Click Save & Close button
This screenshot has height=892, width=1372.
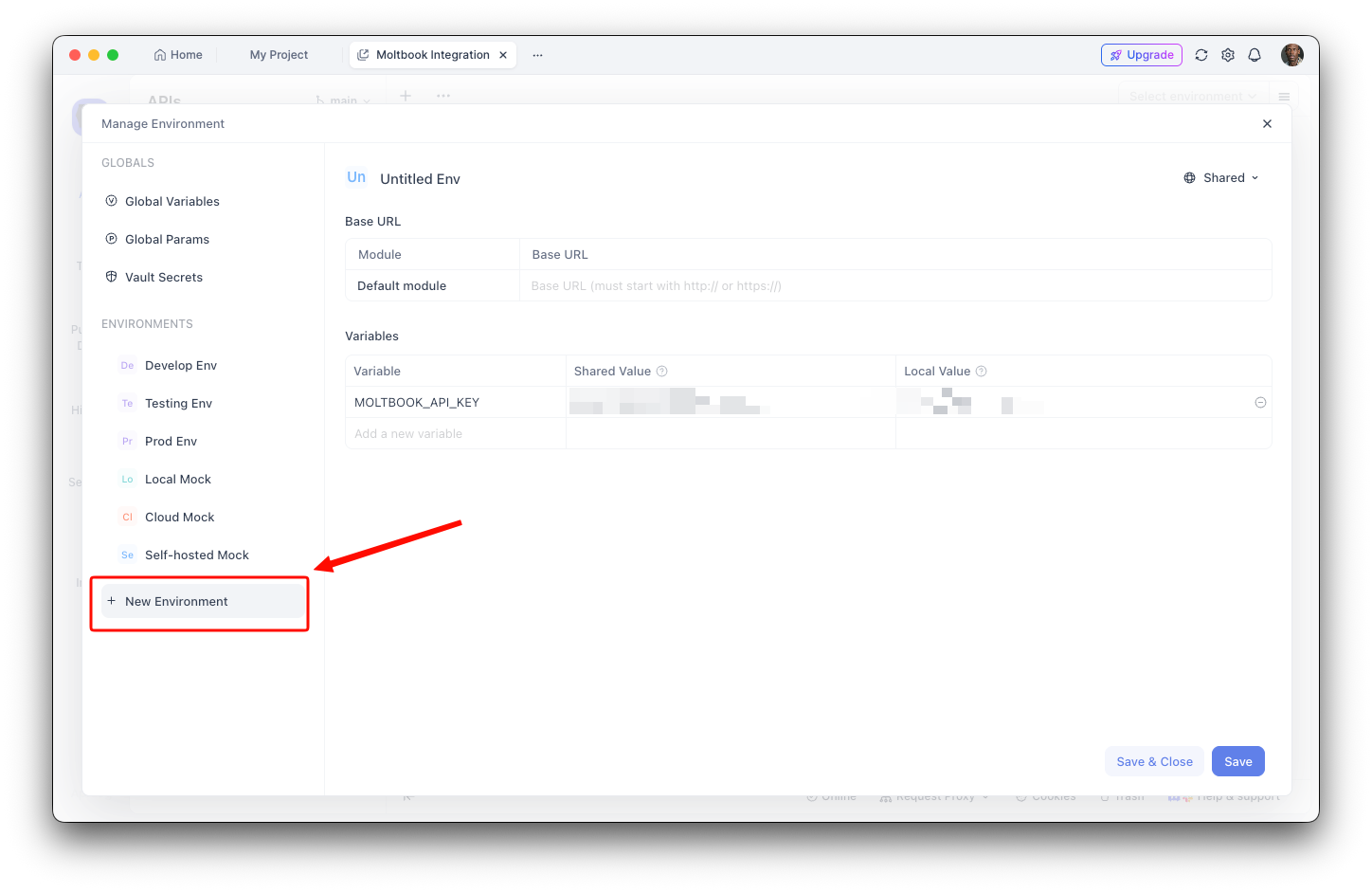coord(1154,761)
